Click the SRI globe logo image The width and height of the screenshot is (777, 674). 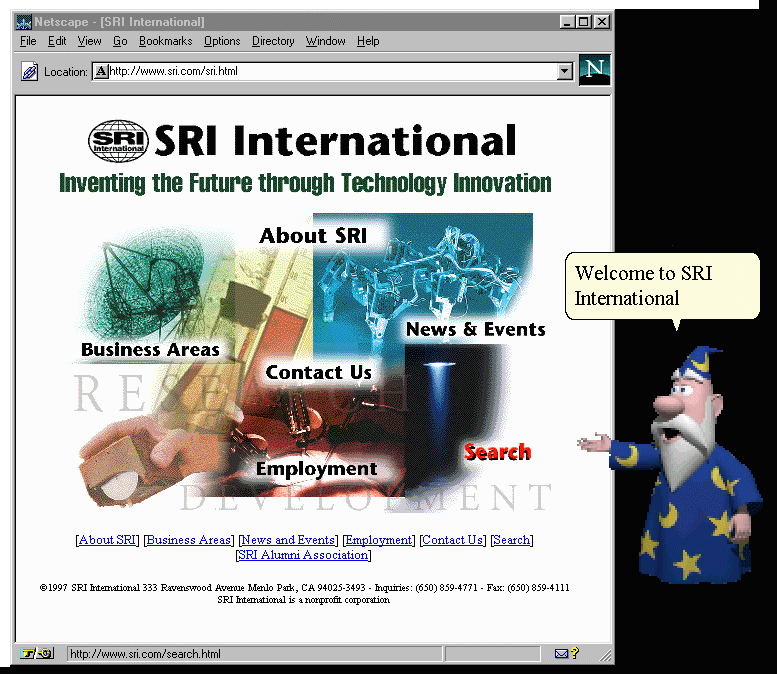tap(118, 141)
